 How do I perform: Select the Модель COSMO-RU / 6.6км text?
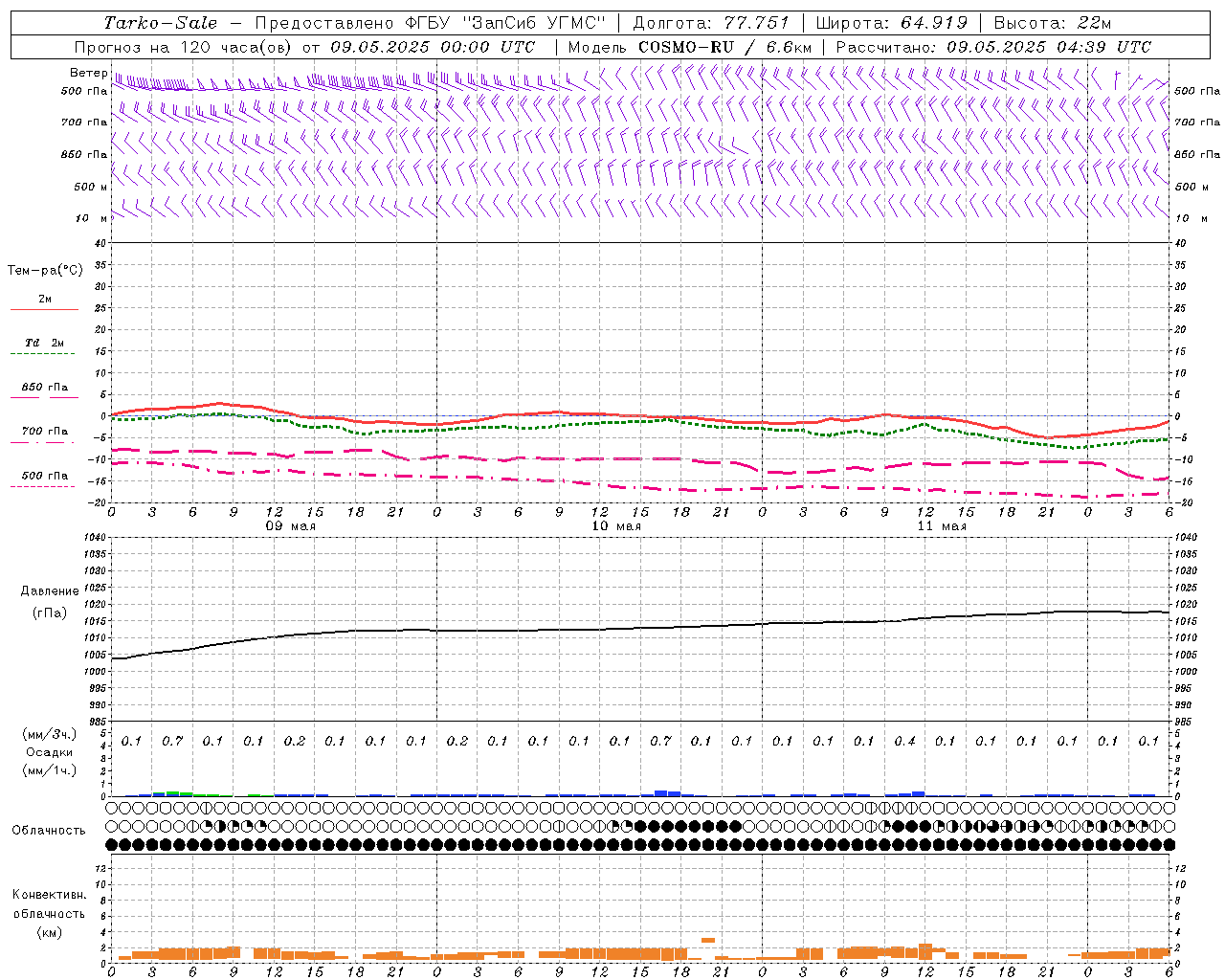[690, 47]
